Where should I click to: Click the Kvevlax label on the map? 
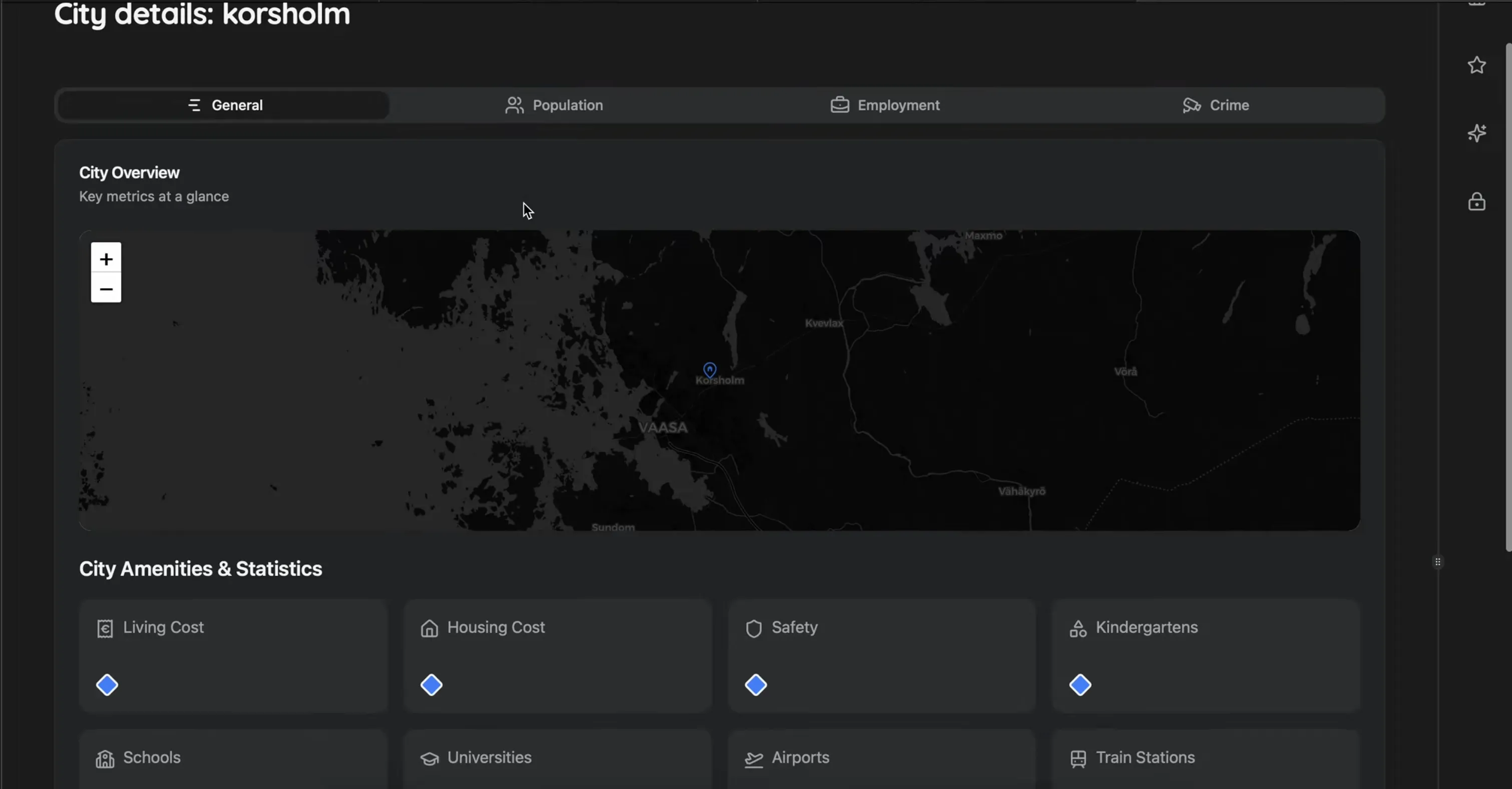[x=824, y=323]
